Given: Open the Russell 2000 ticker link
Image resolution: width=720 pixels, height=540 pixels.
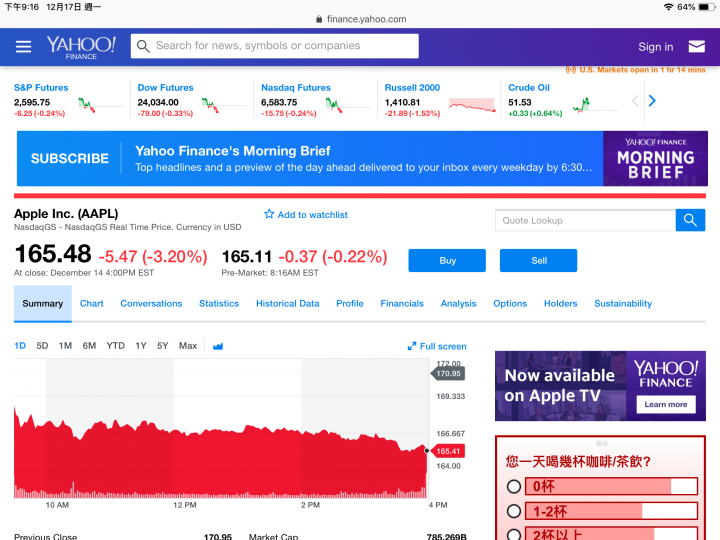Looking at the screenshot, I should (x=412, y=88).
